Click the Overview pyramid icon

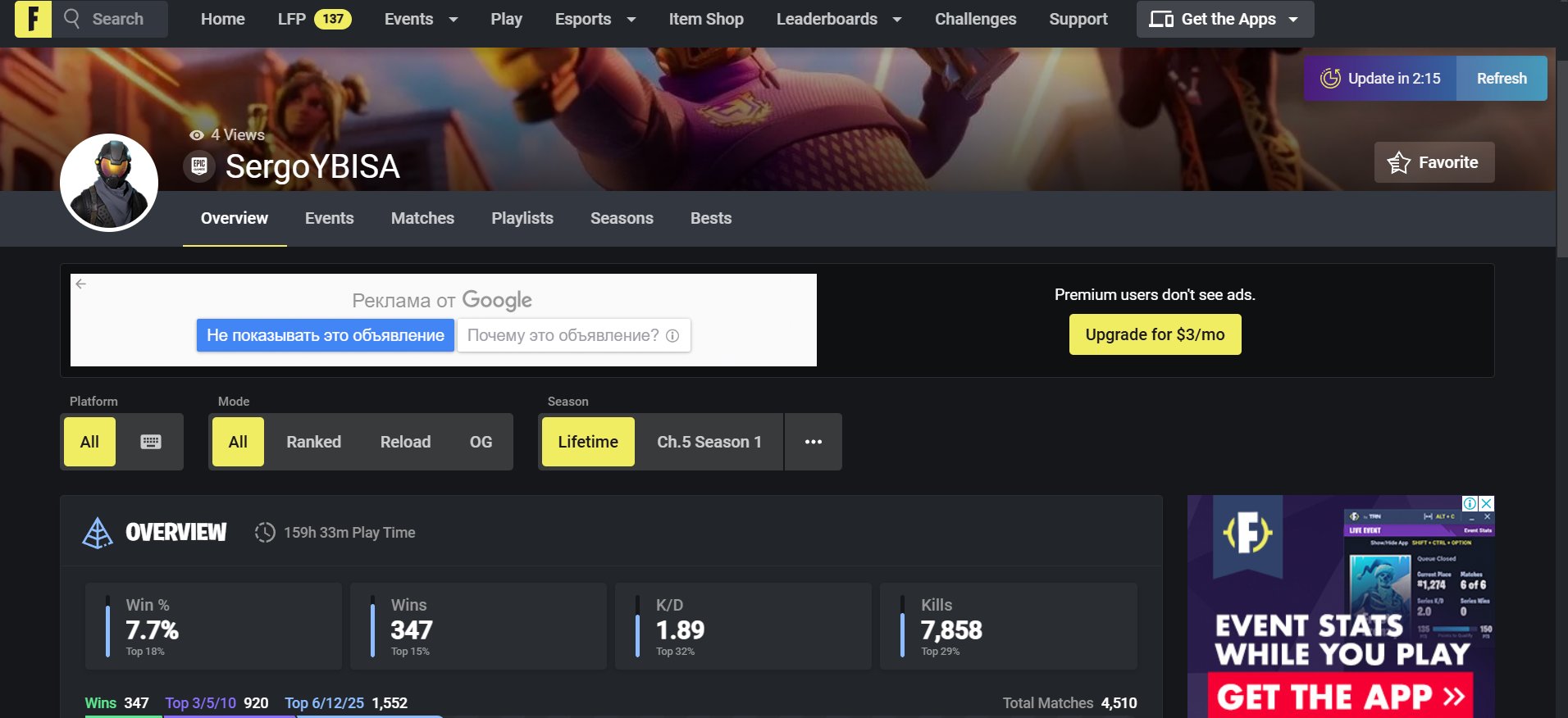[x=98, y=533]
